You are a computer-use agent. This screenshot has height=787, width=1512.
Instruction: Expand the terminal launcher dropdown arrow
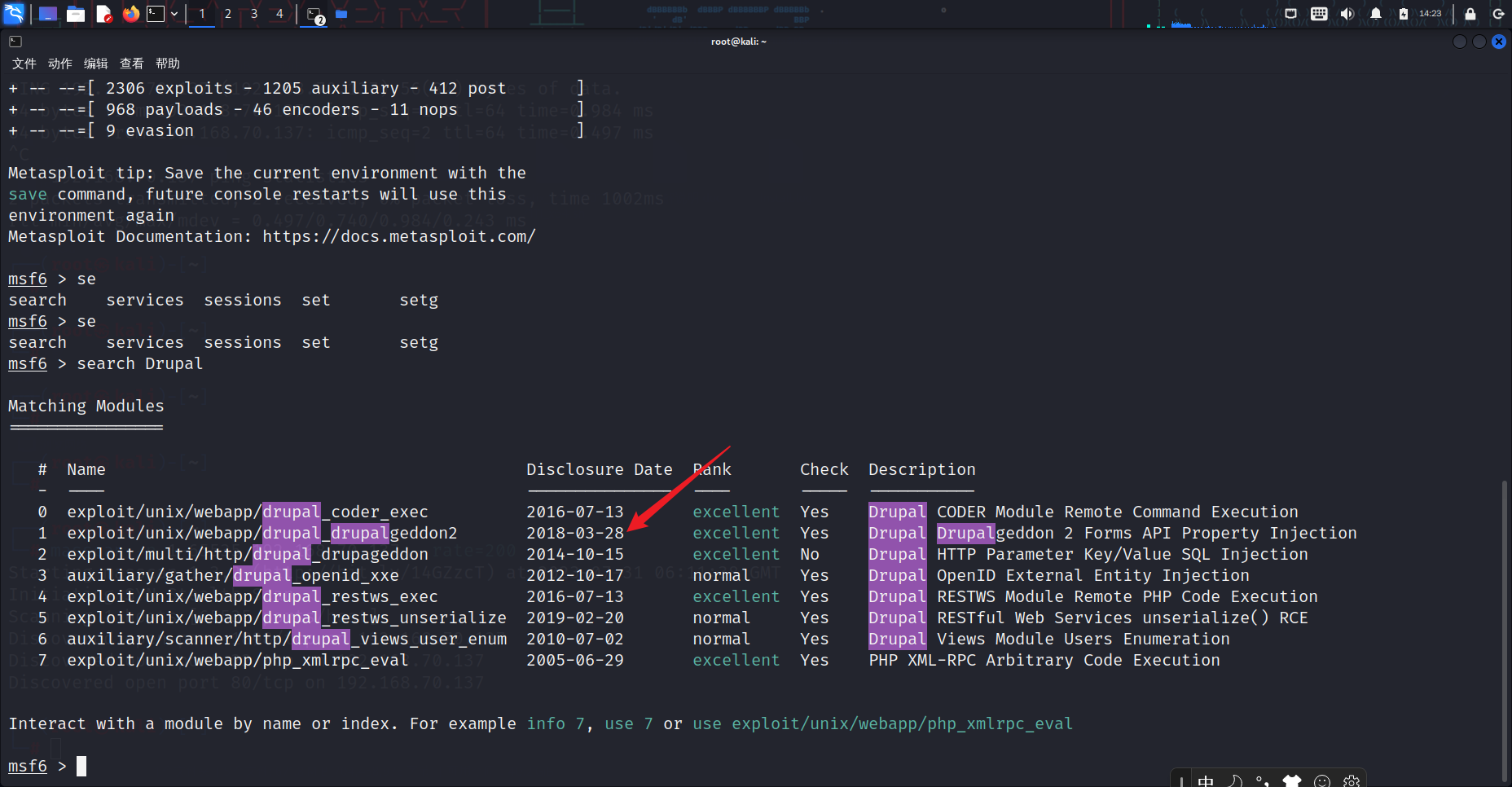coord(174,14)
